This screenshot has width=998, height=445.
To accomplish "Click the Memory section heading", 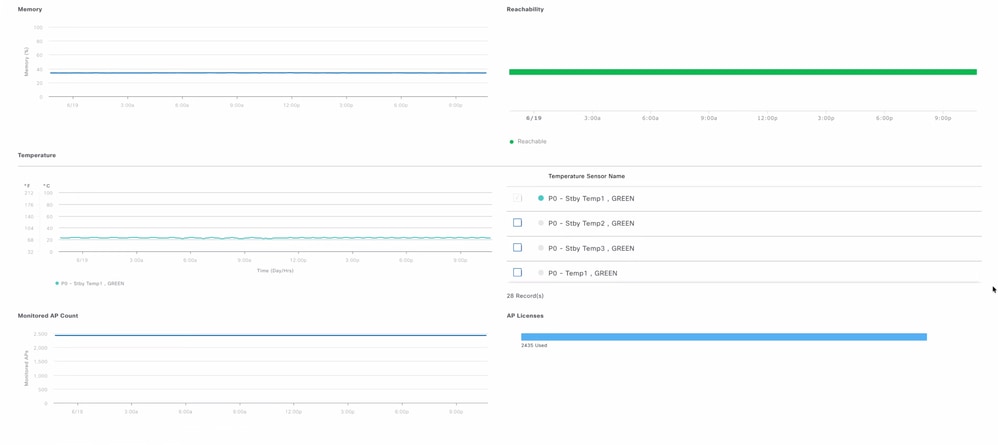I will pos(29,10).
